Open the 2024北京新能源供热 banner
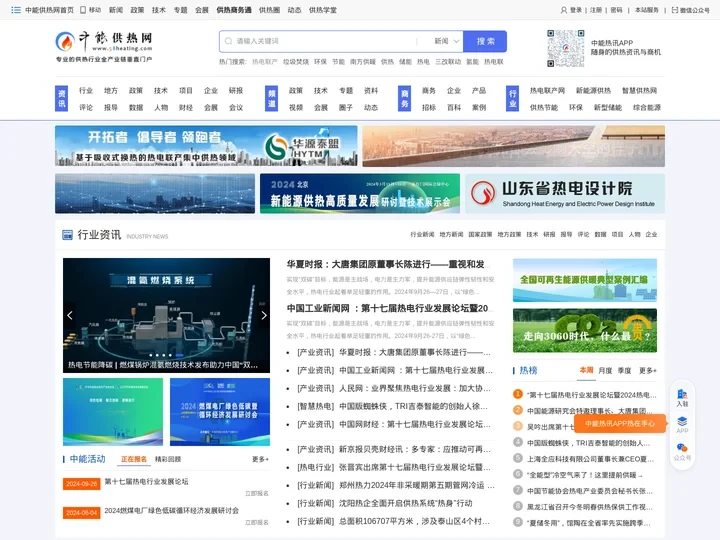 point(360,193)
